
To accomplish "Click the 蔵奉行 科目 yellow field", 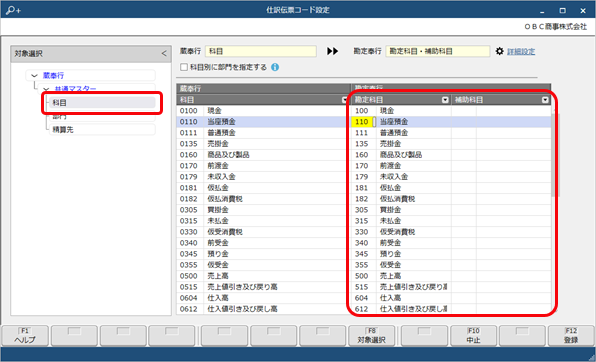I will click(261, 51).
